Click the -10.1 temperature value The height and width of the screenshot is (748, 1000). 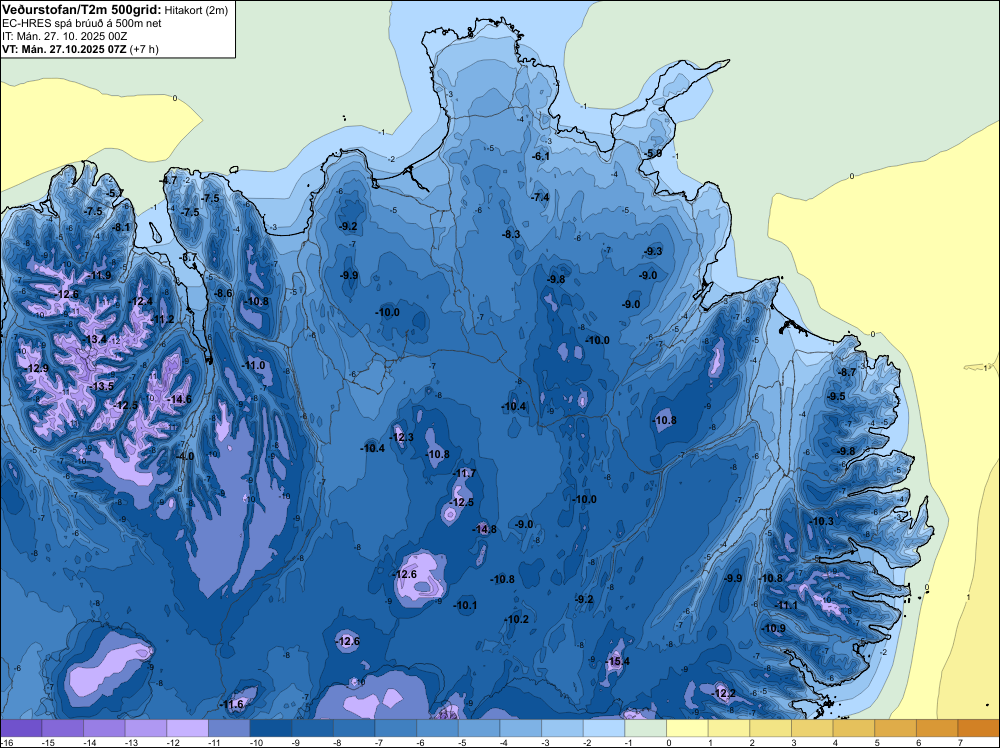tap(465, 605)
